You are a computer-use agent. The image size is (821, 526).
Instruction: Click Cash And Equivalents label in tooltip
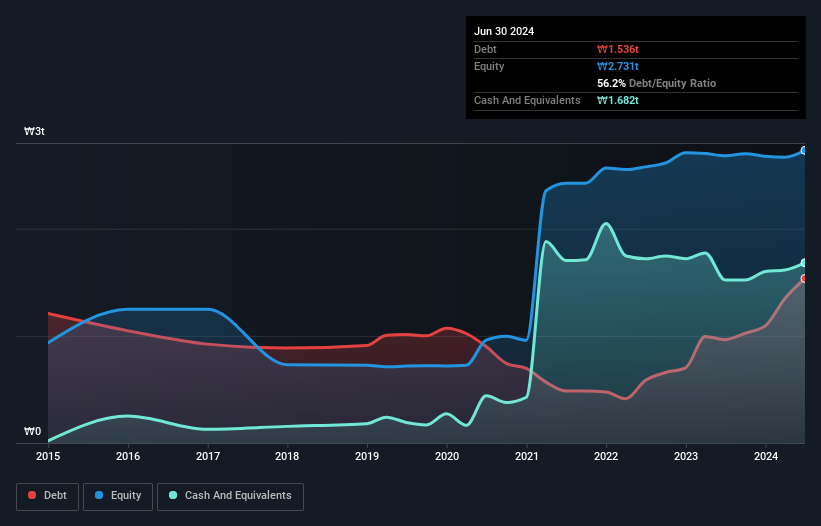(527, 100)
